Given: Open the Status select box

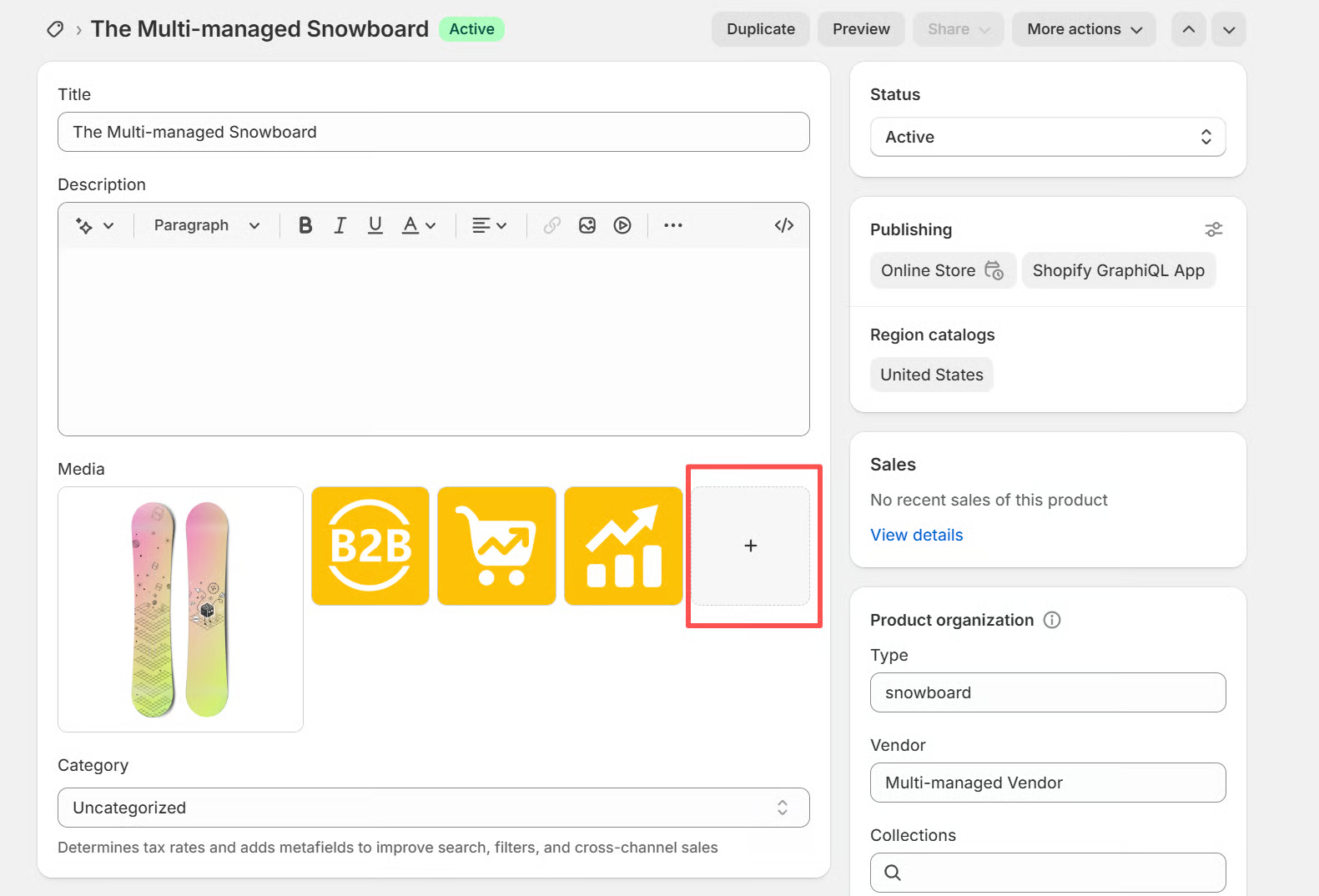Looking at the screenshot, I should [1047, 137].
